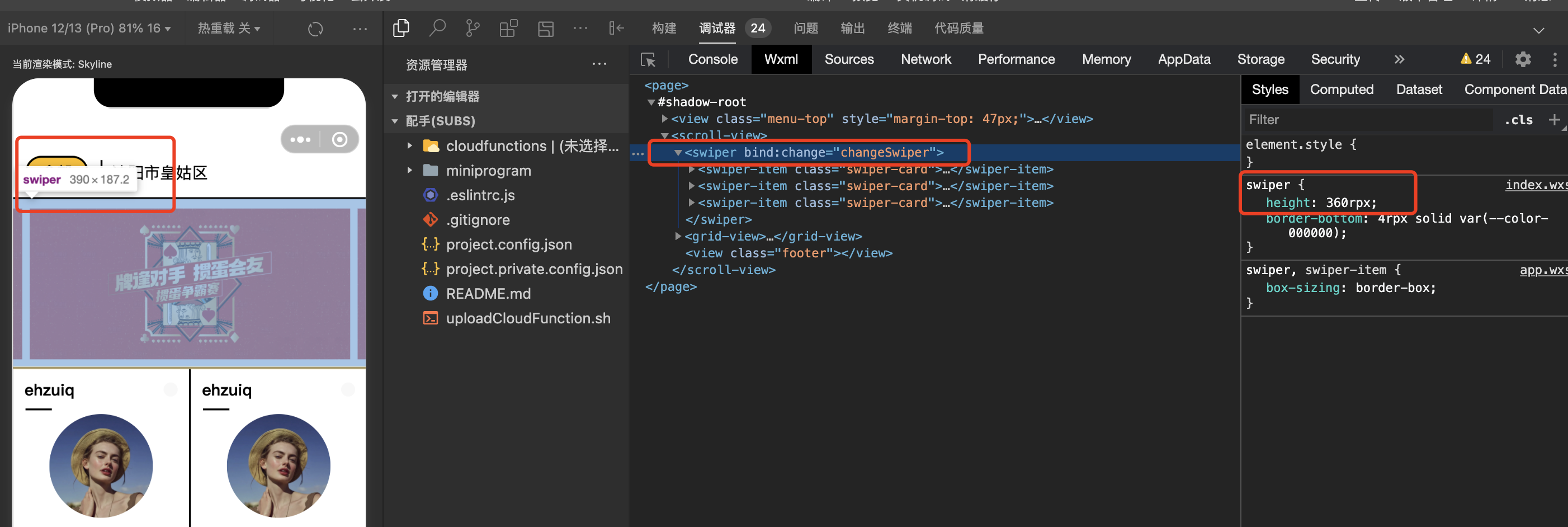Open resource manager more options
Screen dimensions: 1568x527
599,64
